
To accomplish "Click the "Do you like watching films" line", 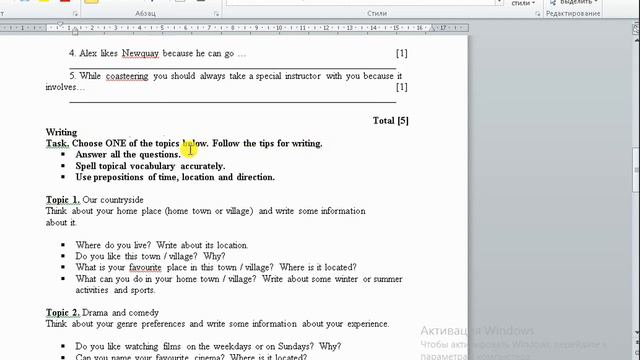I will (208, 346).
